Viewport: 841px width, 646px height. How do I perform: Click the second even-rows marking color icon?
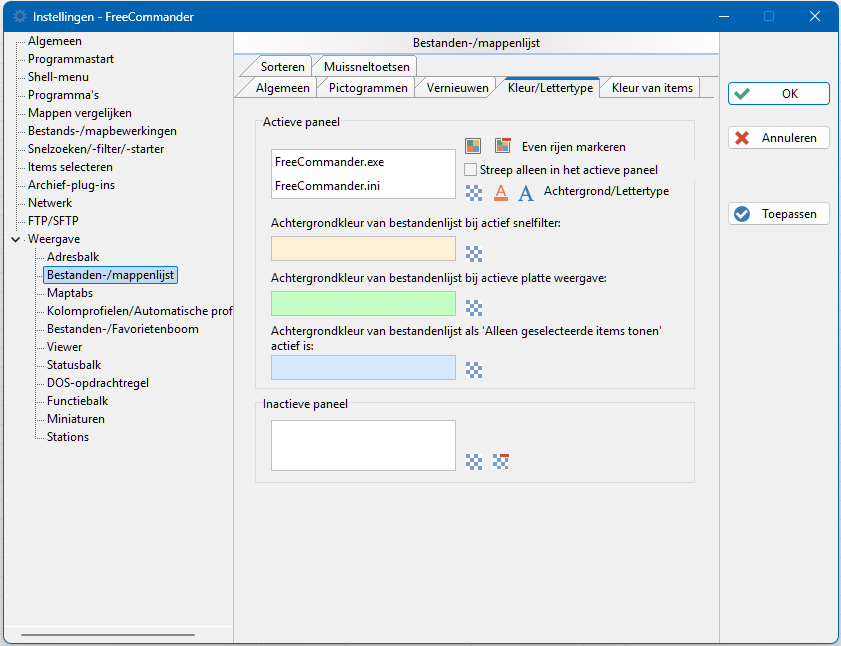[503, 146]
